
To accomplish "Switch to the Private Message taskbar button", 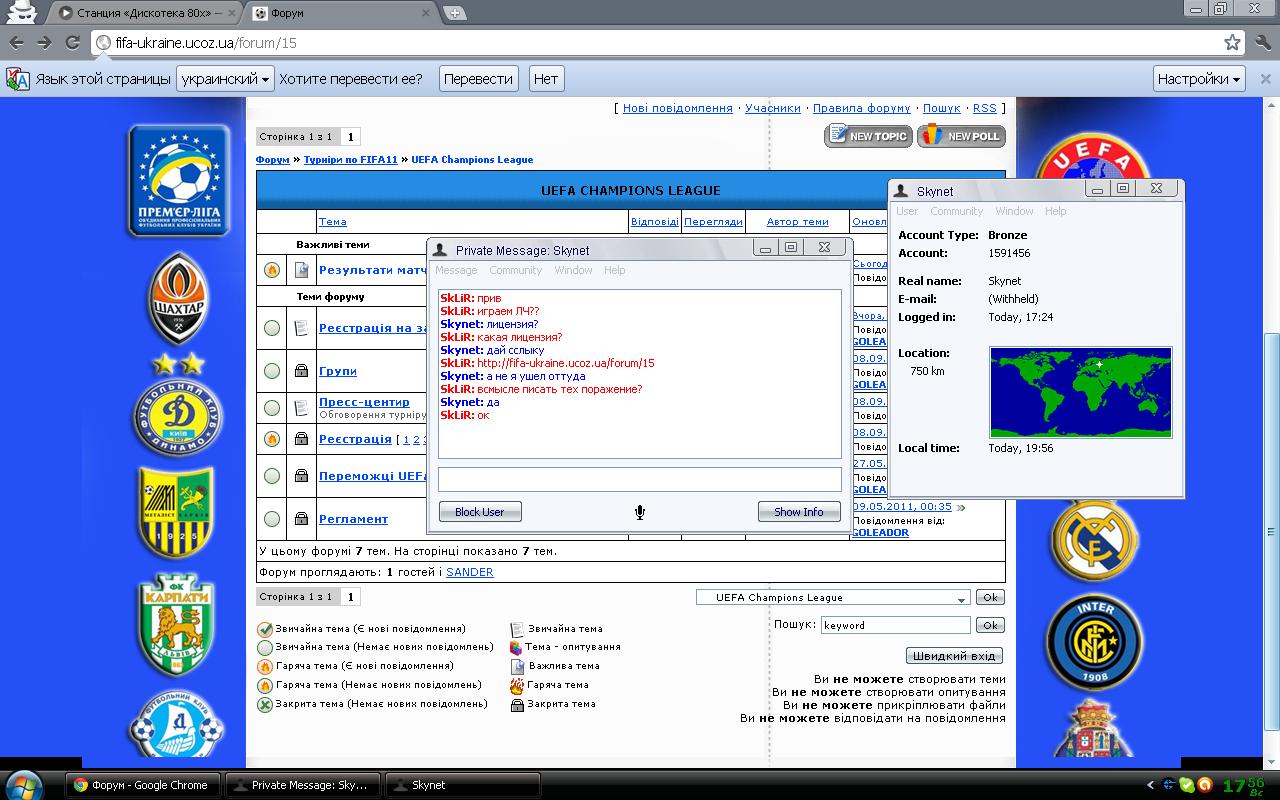I will pyautogui.click(x=303, y=785).
